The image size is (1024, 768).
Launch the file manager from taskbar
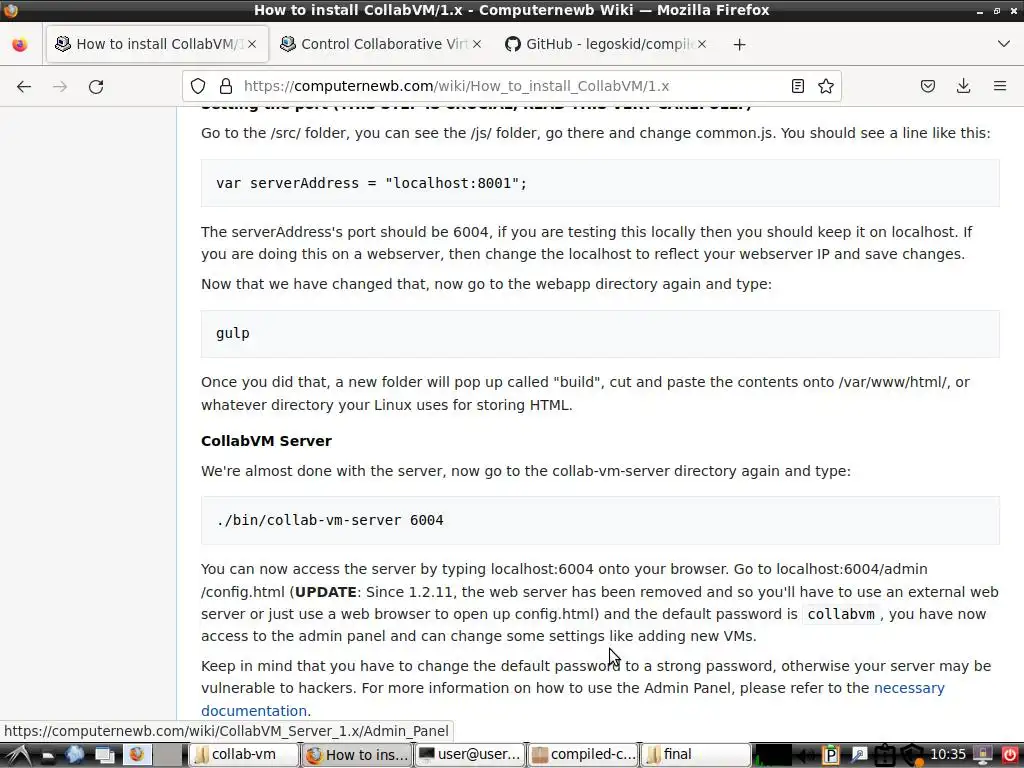[47, 755]
